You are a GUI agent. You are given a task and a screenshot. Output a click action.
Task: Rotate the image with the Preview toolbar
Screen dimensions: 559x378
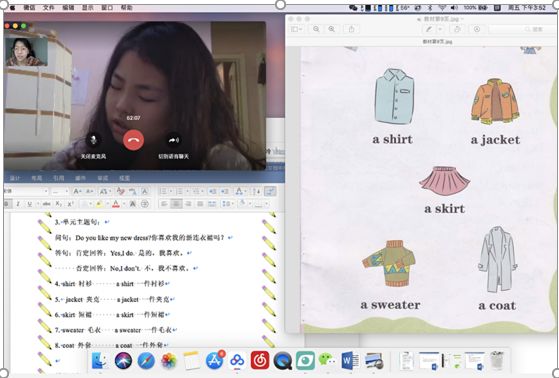tap(457, 29)
